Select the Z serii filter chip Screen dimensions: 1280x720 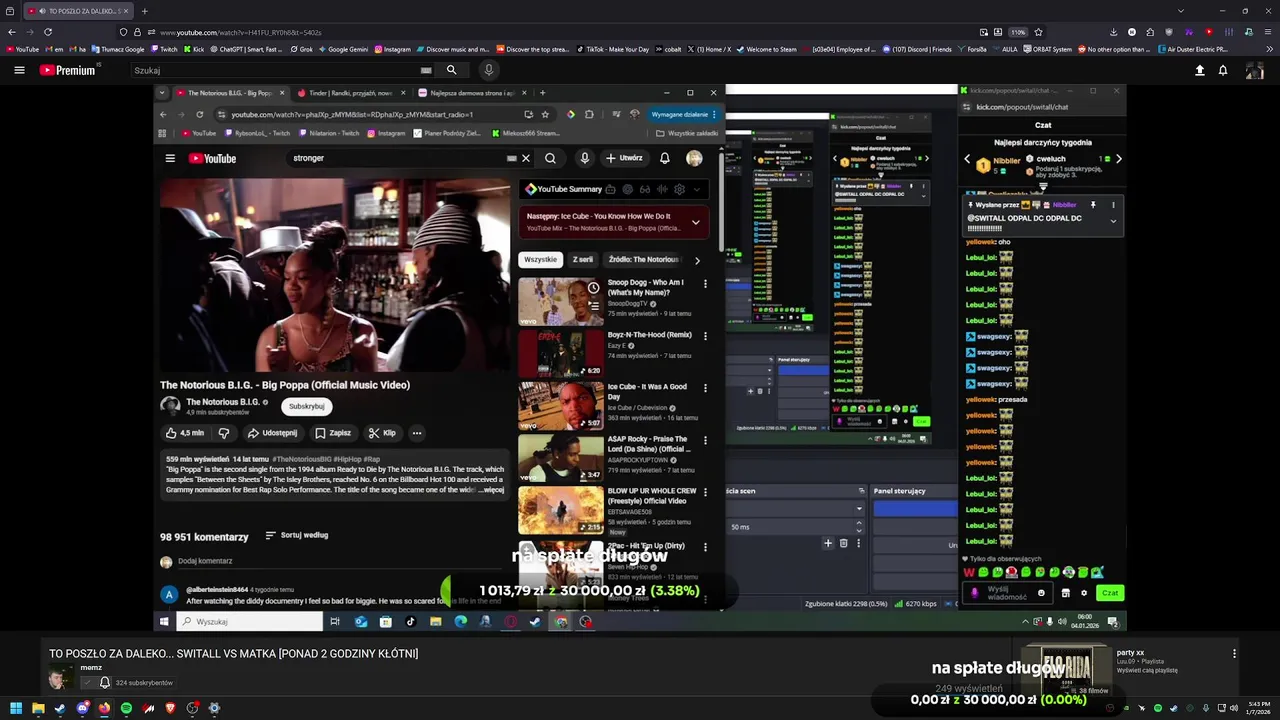(x=582, y=259)
